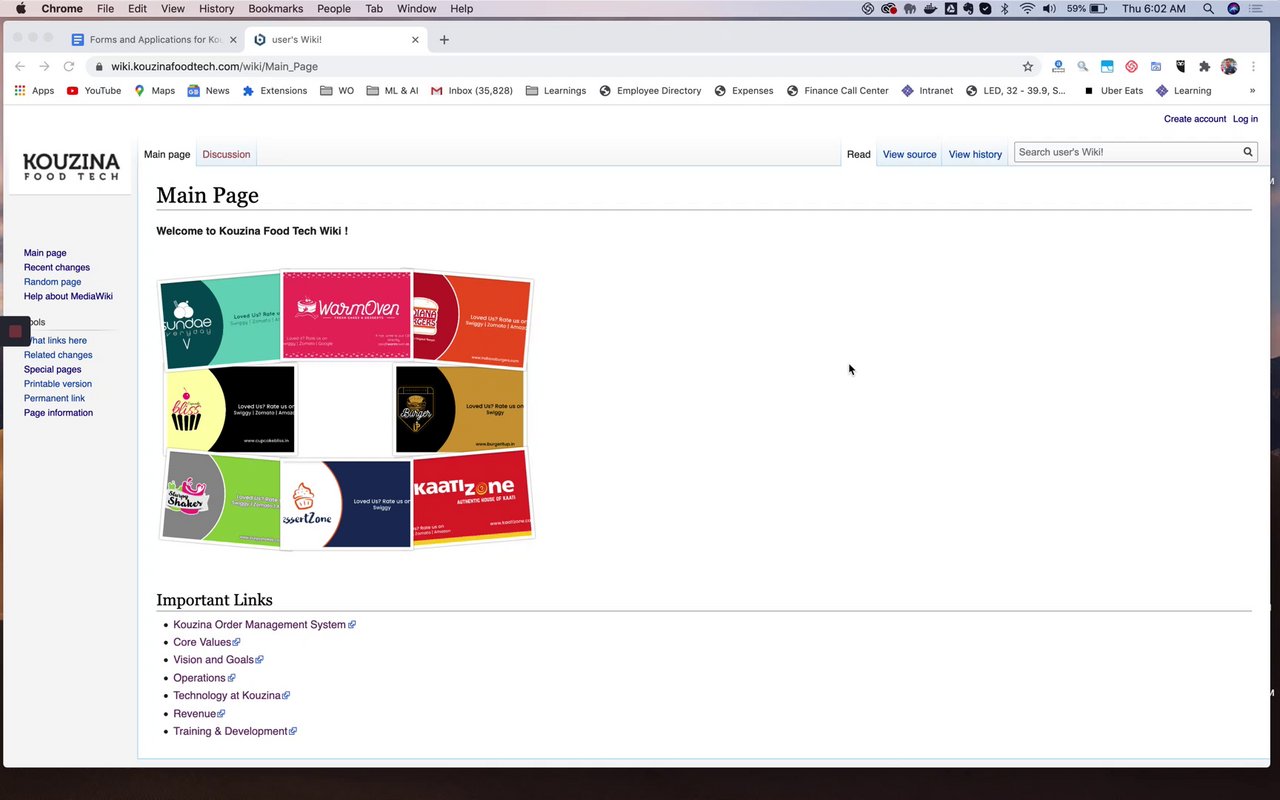Click the red swirl extension icon
Viewport: 1280px width, 800px height.
[x=1131, y=66]
